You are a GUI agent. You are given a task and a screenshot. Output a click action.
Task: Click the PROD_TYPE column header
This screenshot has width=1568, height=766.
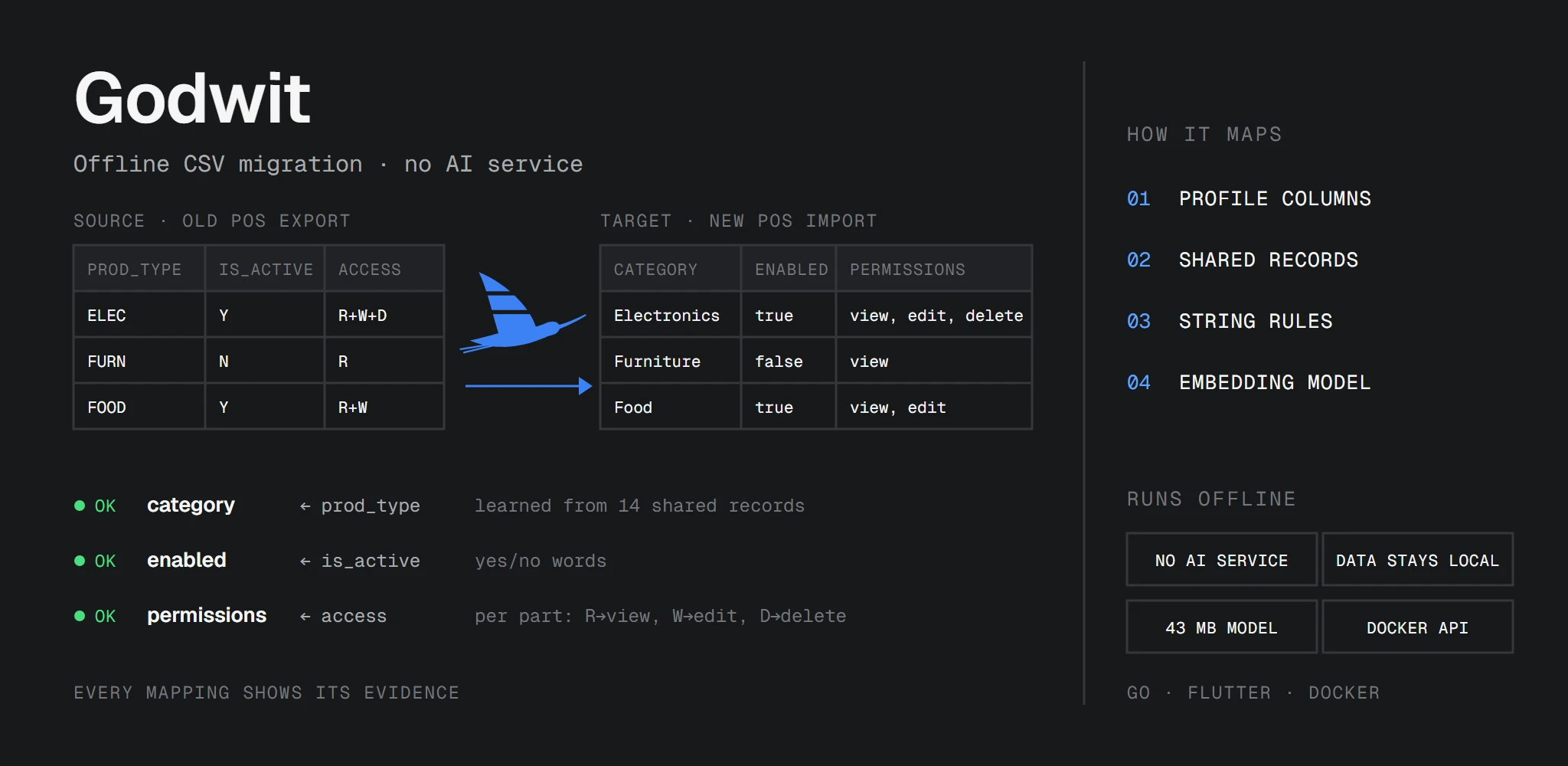(139, 269)
